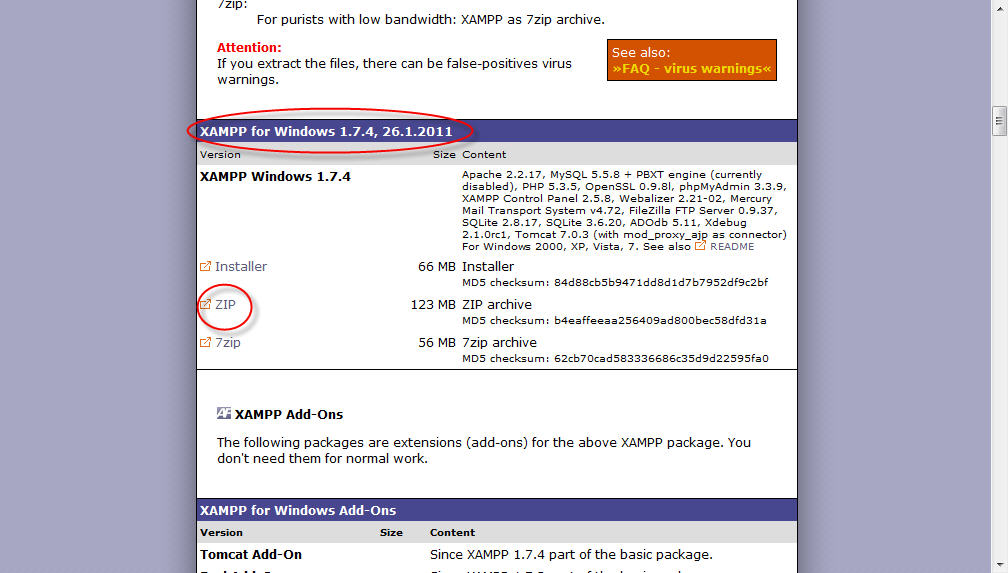Click the external-link icon beside Installer
The height and width of the screenshot is (573, 1008).
pyautogui.click(x=206, y=267)
